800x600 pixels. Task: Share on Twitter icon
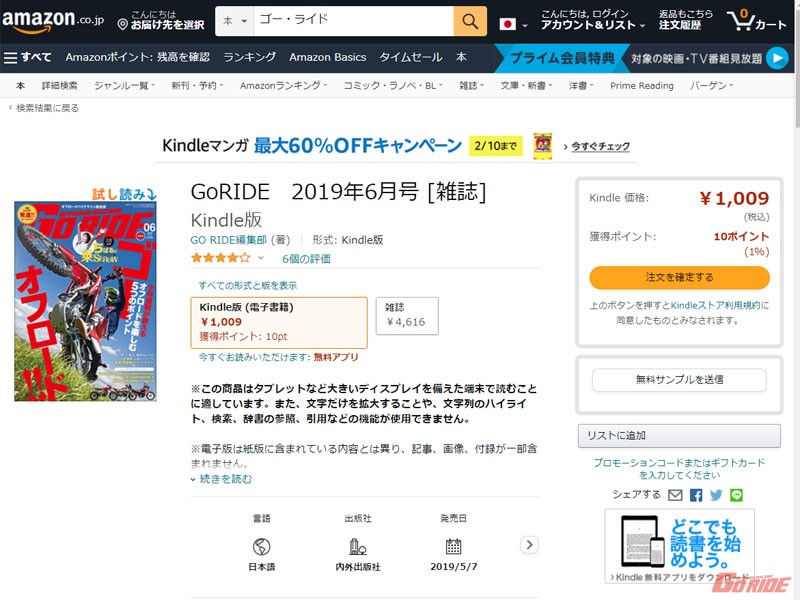[716, 495]
